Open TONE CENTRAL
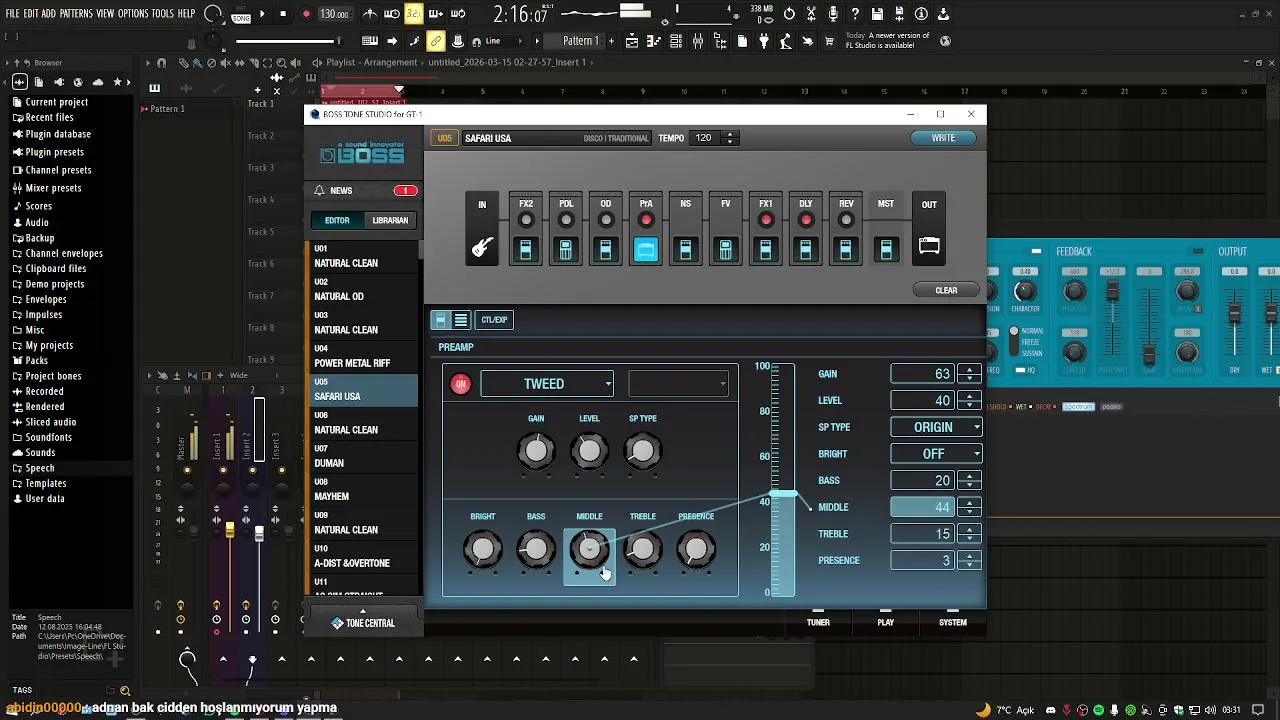 point(363,623)
